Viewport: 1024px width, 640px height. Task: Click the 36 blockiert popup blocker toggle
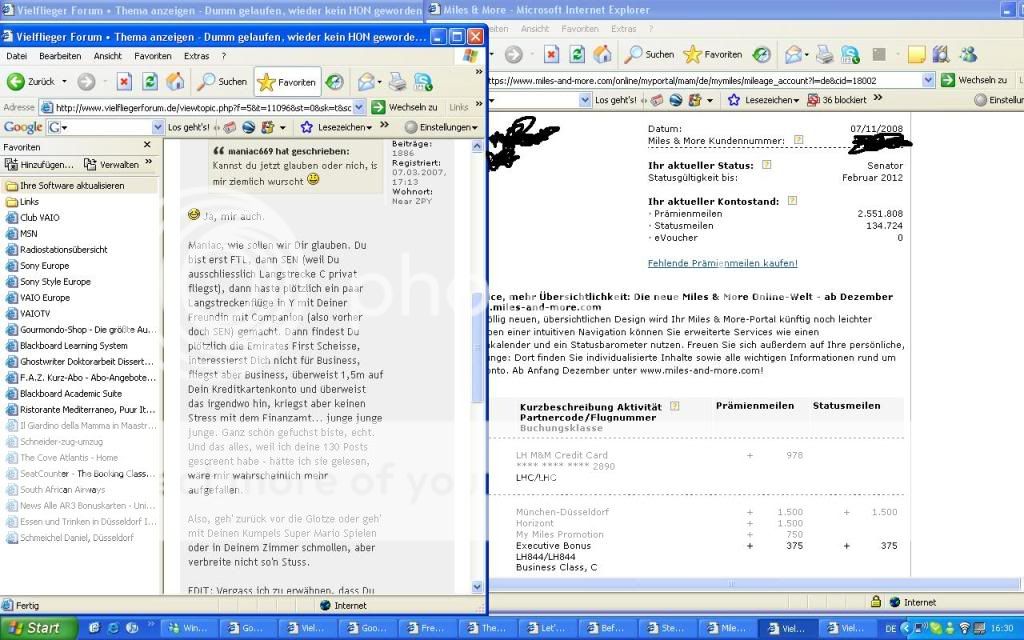point(836,100)
